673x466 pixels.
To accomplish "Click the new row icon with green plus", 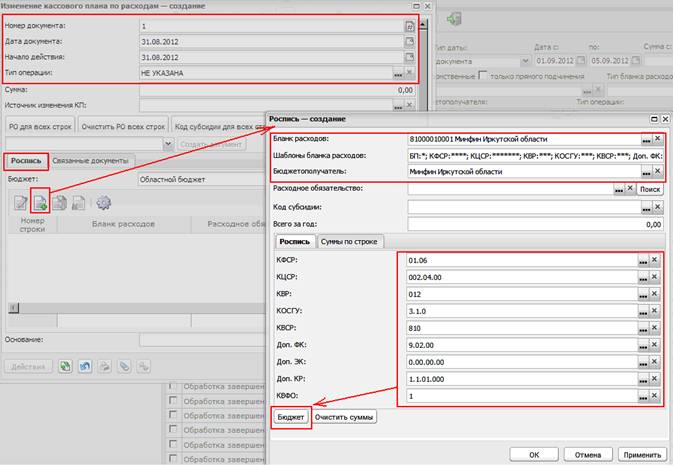I will [x=40, y=202].
